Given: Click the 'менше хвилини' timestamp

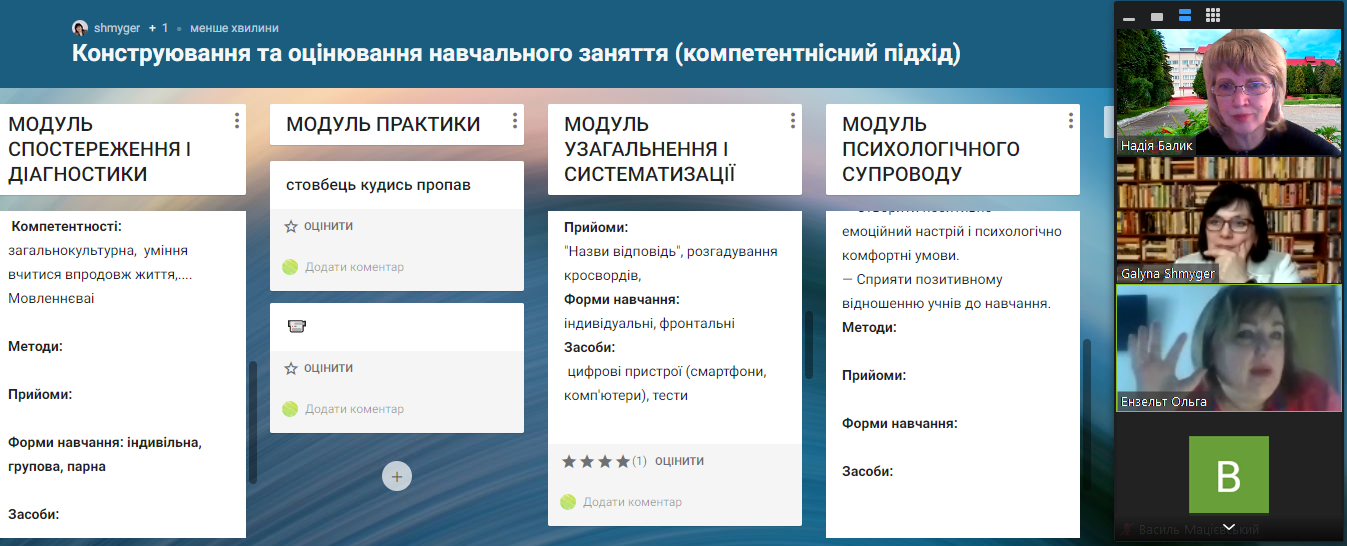Looking at the screenshot, I should pyautogui.click(x=233, y=28).
